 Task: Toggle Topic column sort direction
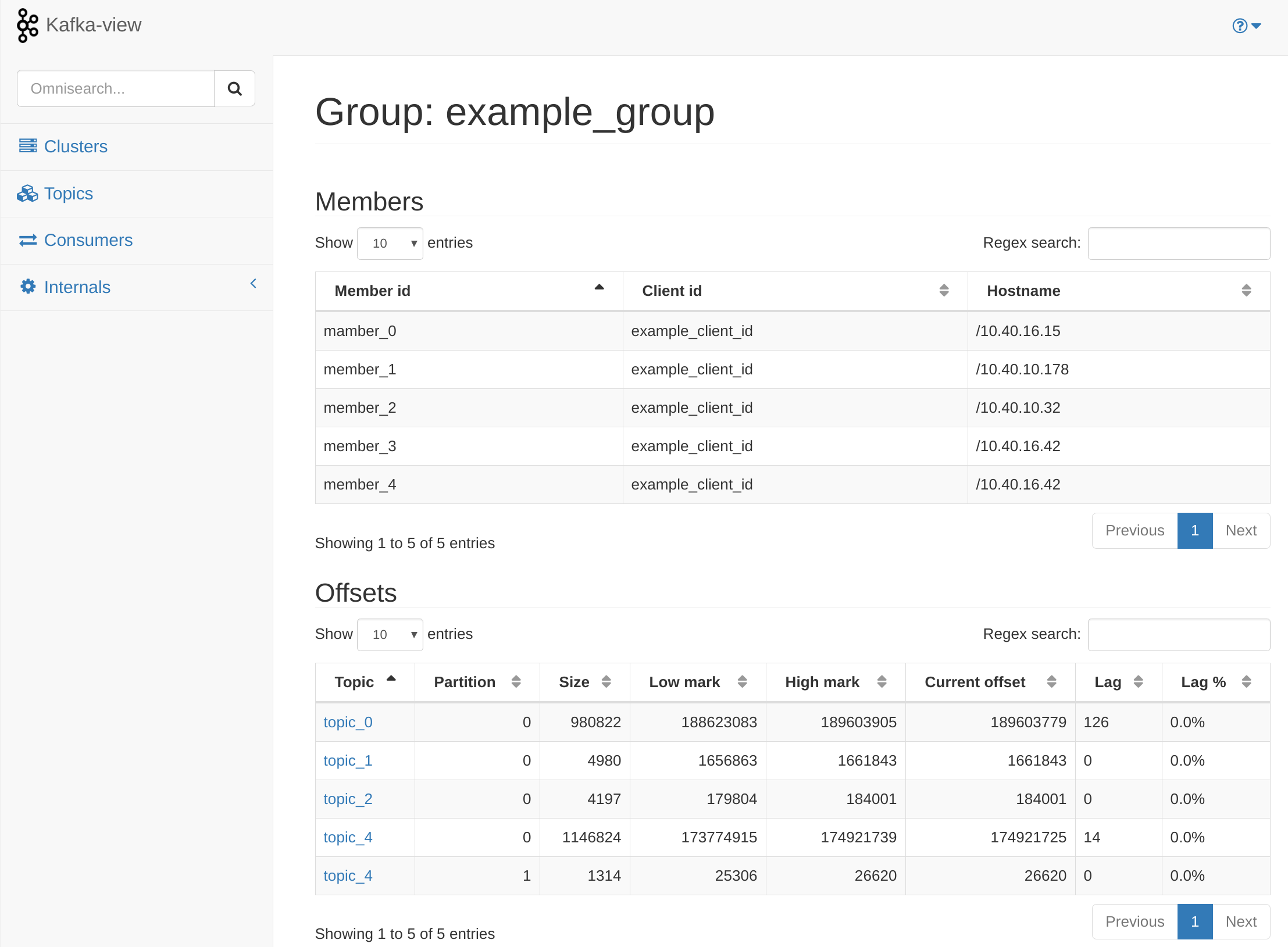pyautogui.click(x=391, y=679)
